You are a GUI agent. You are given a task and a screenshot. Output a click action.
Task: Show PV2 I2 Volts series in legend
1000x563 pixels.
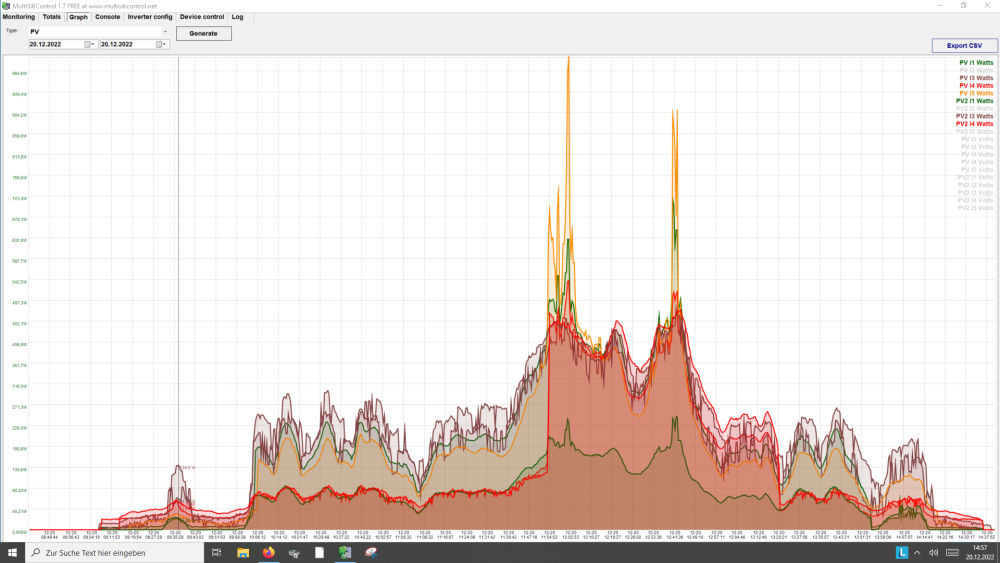click(x=975, y=185)
